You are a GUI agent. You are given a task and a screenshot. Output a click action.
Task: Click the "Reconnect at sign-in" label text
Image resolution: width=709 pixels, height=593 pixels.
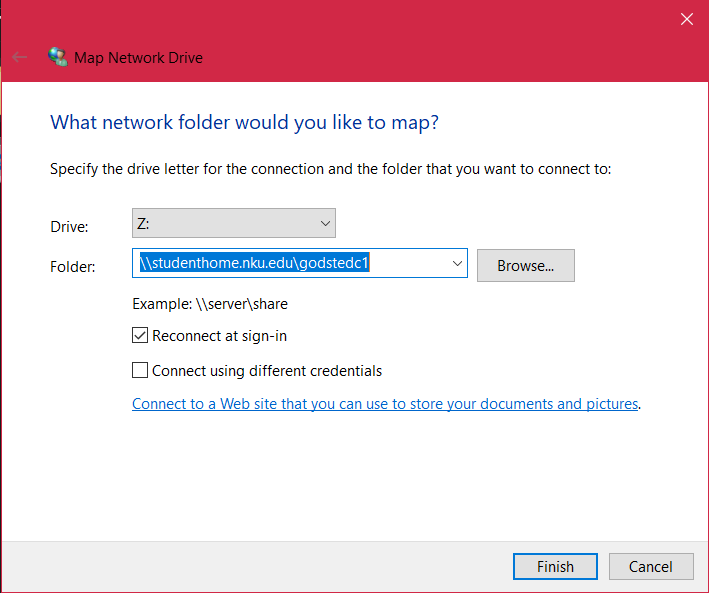(219, 336)
